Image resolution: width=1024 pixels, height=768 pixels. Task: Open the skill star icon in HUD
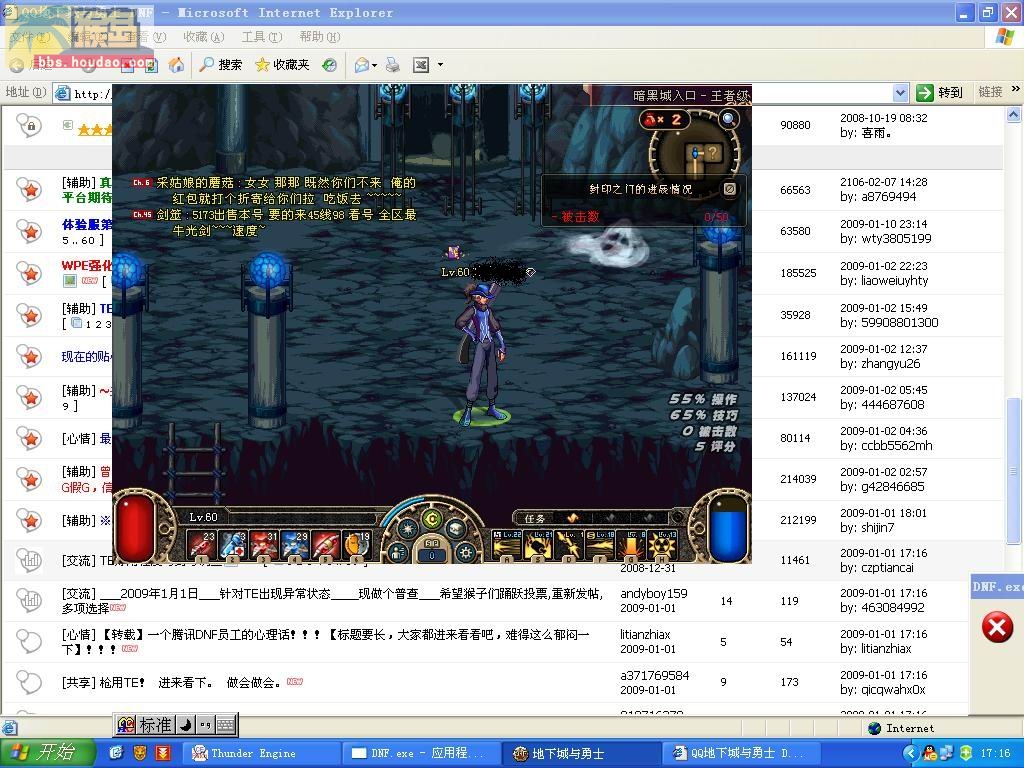(x=408, y=528)
